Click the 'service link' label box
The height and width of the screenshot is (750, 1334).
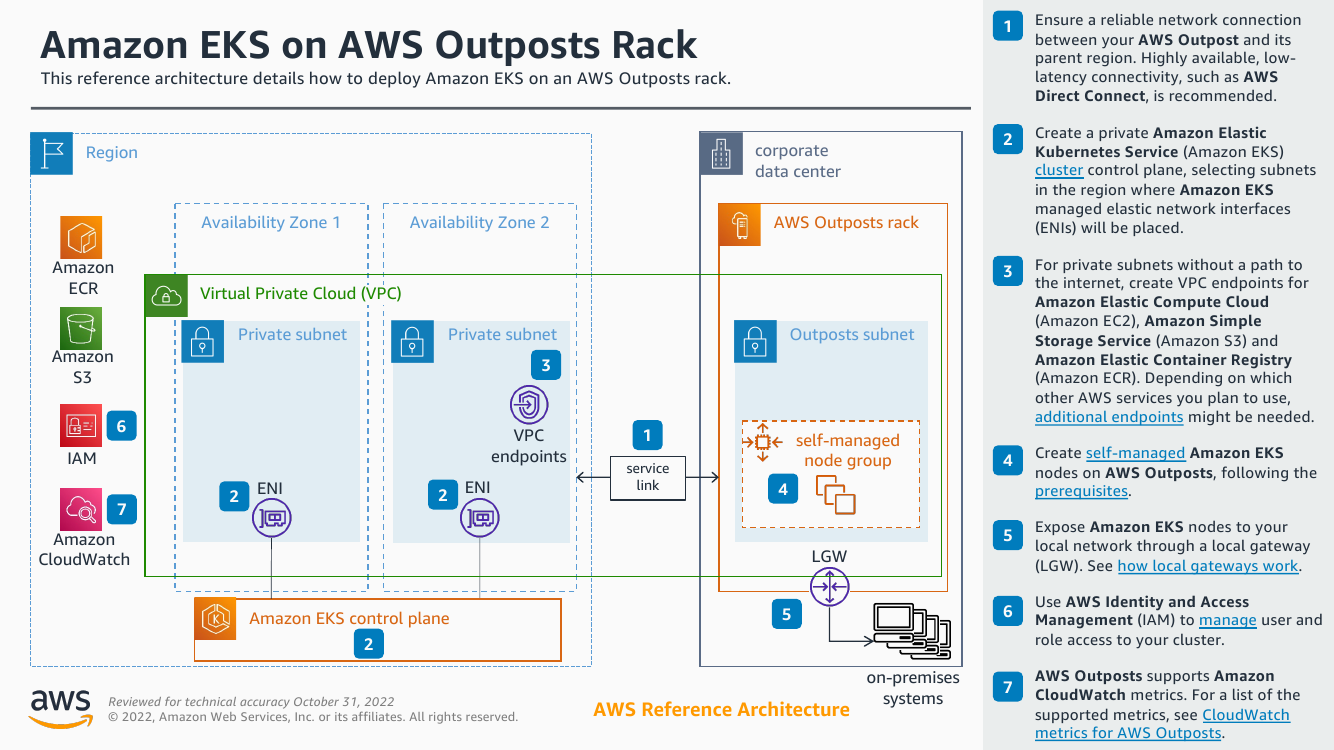(x=648, y=477)
